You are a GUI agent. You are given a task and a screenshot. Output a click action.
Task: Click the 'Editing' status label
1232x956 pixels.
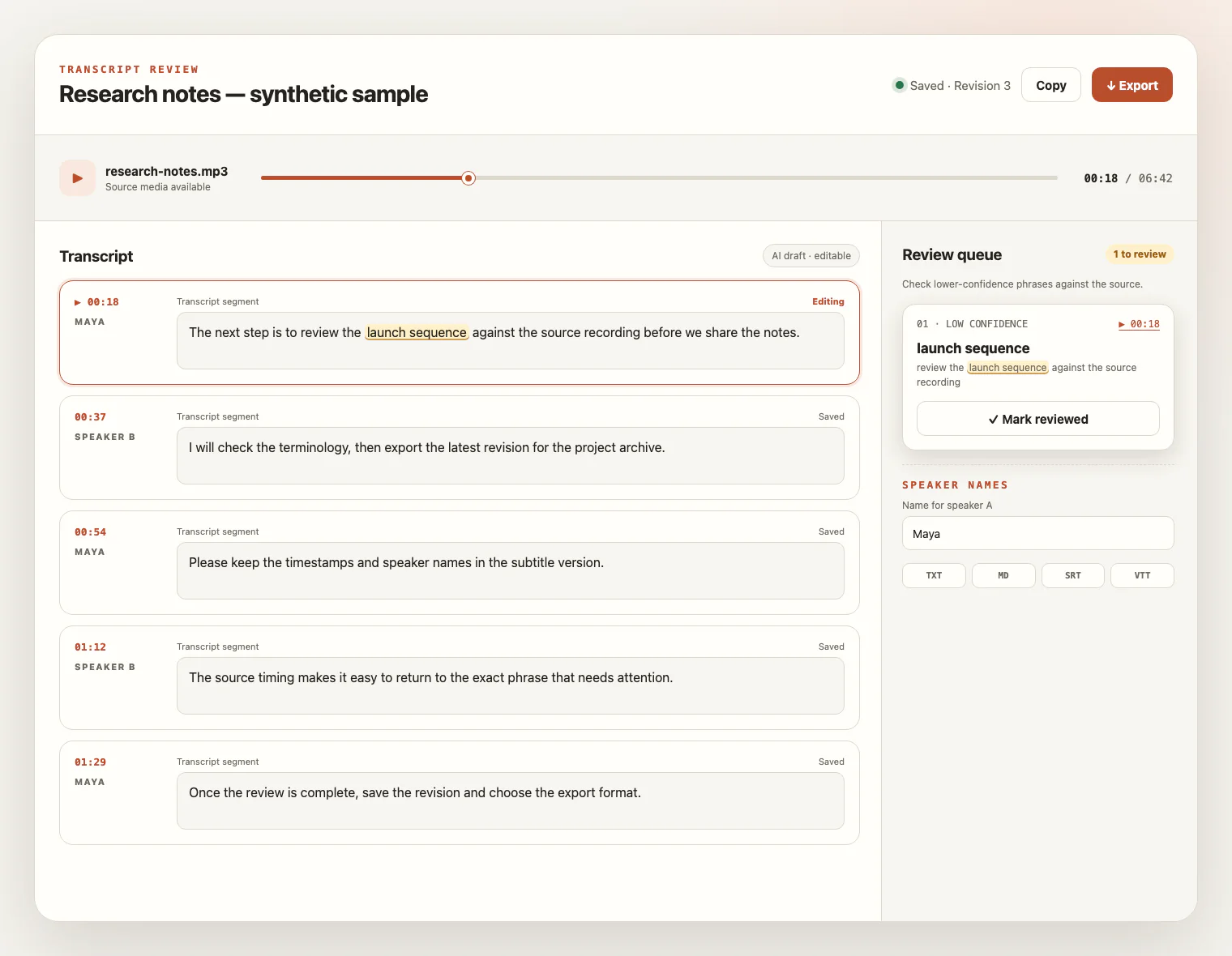click(x=828, y=301)
